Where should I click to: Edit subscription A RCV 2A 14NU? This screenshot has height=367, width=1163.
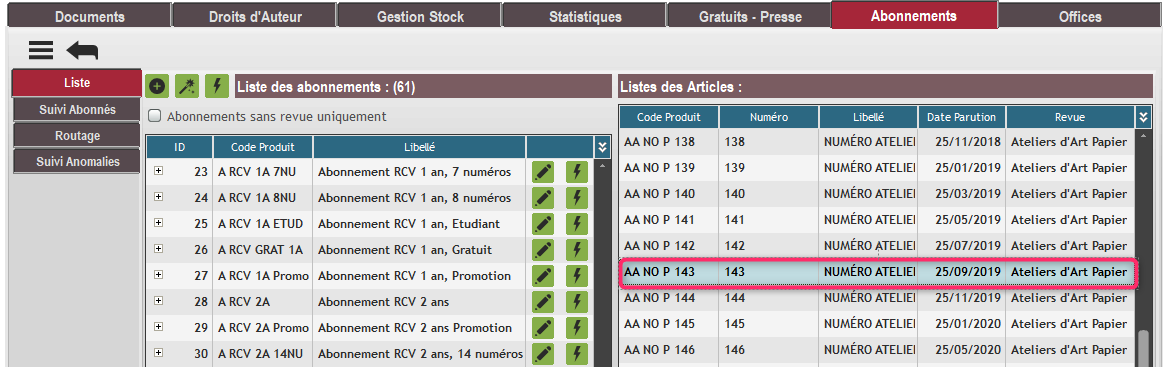tap(544, 354)
